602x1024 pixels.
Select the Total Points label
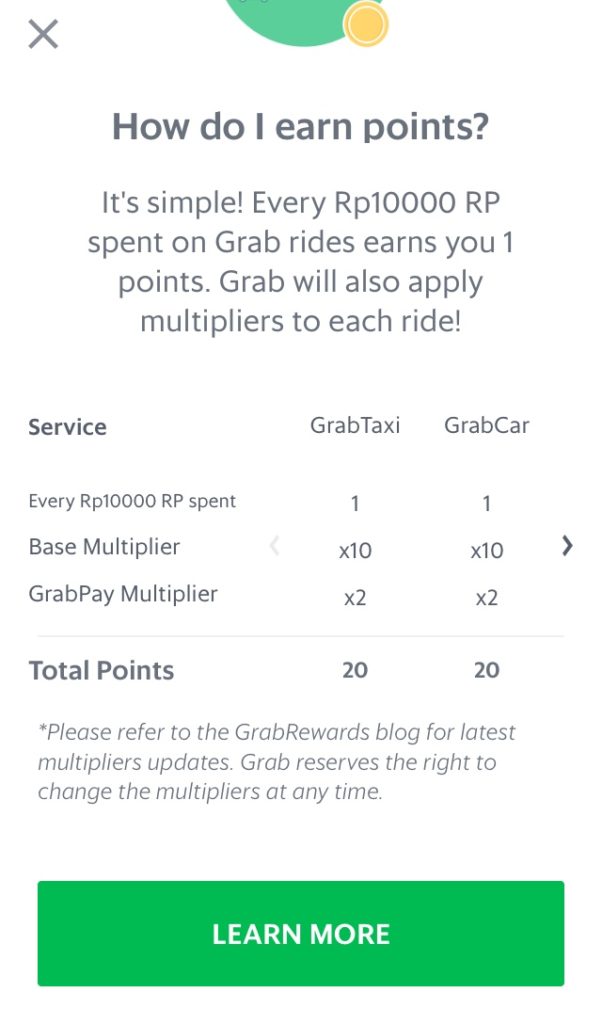pyautogui.click(x=101, y=670)
